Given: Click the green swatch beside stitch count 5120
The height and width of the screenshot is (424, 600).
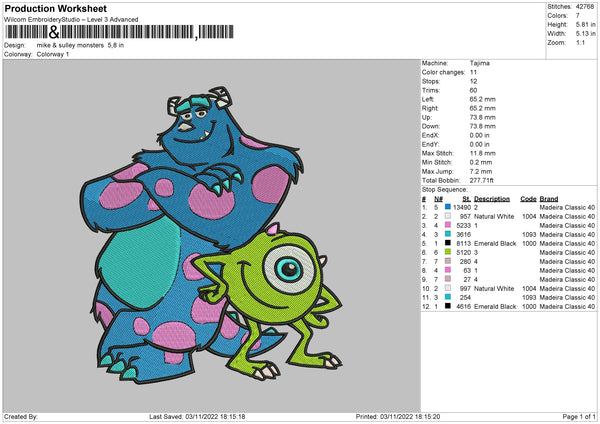Looking at the screenshot, I should pyautogui.click(x=448, y=252).
